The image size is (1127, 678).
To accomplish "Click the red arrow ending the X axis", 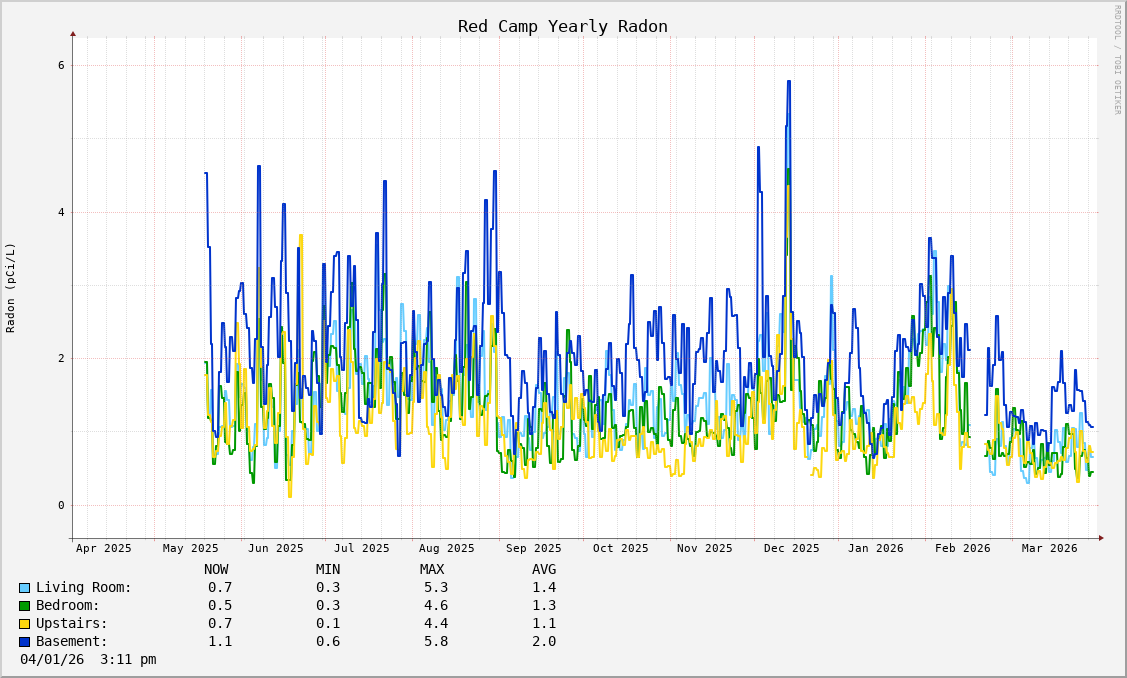I will tap(1101, 538).
